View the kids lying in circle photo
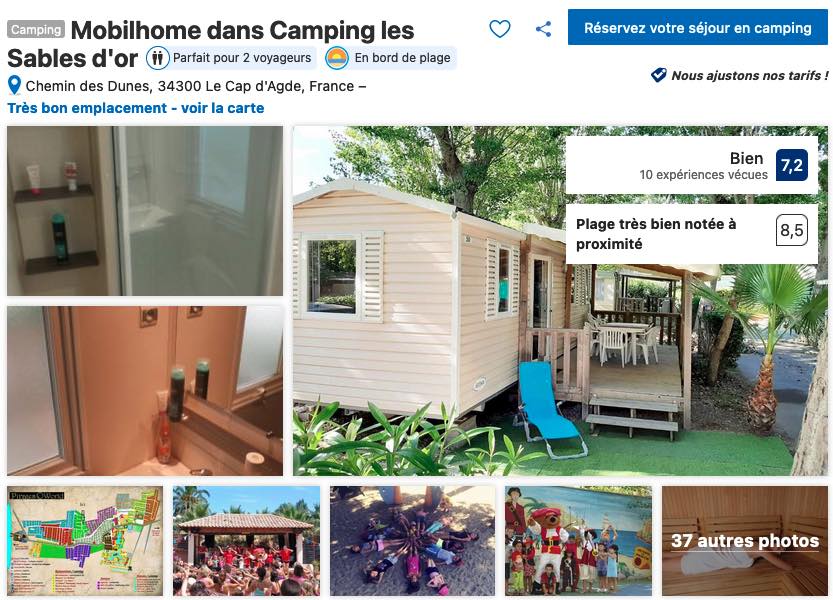Viewport: 833px width, 600px height. point(412,540)
